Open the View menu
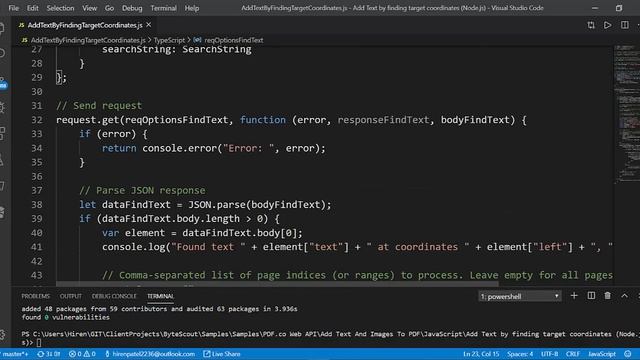Screen dimensions: 640x360 (89, 8)
